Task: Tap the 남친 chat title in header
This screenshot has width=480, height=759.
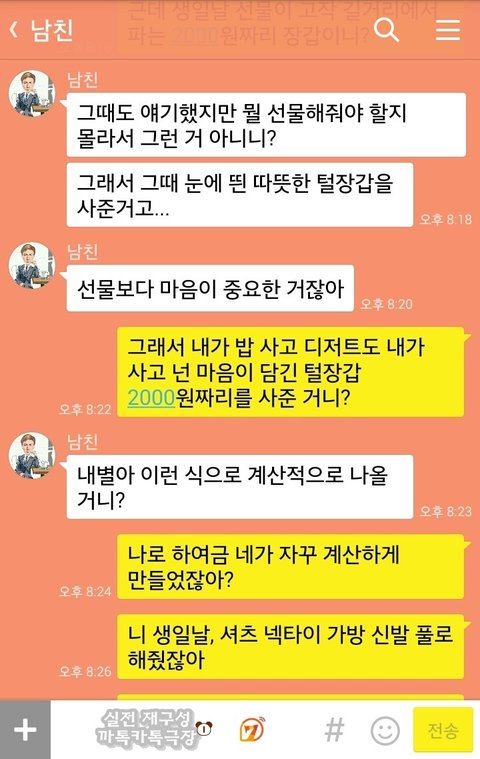Action: tap(52, 30)
